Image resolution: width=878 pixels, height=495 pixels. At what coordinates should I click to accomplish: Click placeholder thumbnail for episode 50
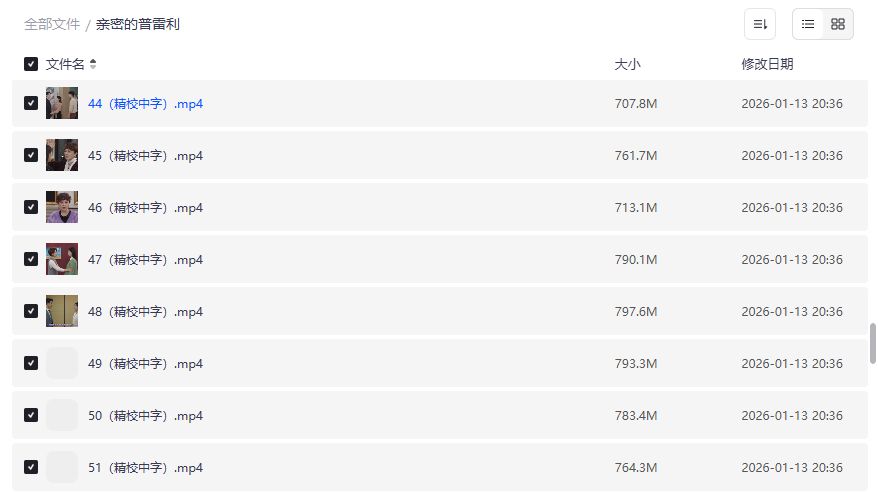click(x=62, y=415)
